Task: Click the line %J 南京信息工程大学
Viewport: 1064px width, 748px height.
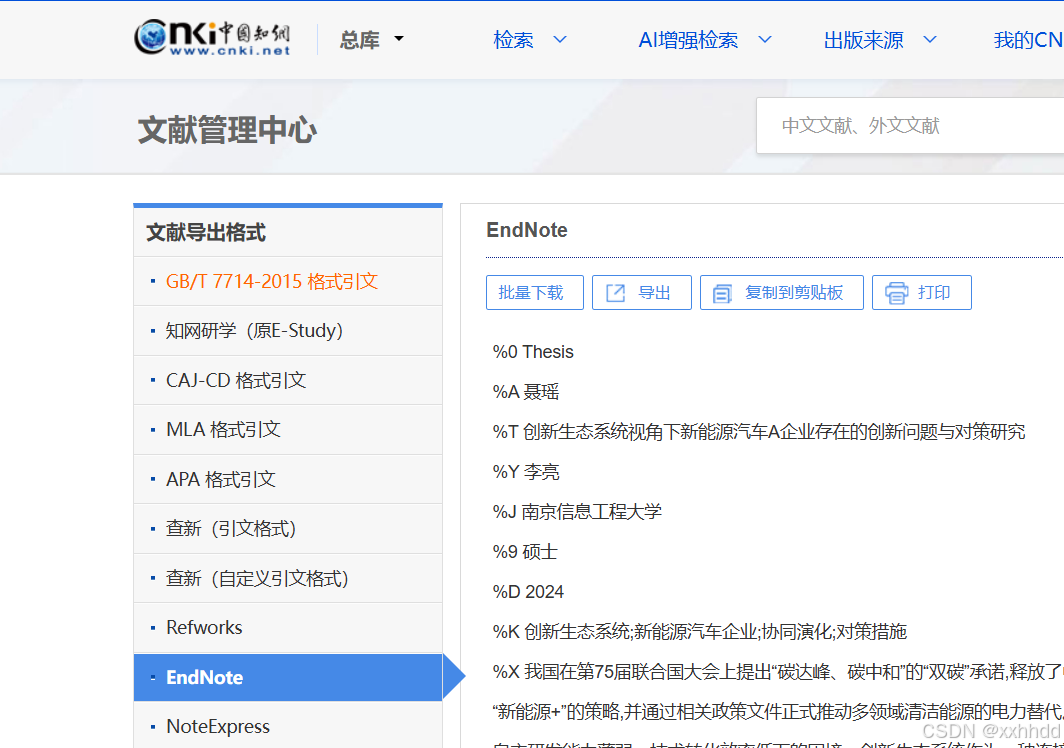Action: click(577, 512)
